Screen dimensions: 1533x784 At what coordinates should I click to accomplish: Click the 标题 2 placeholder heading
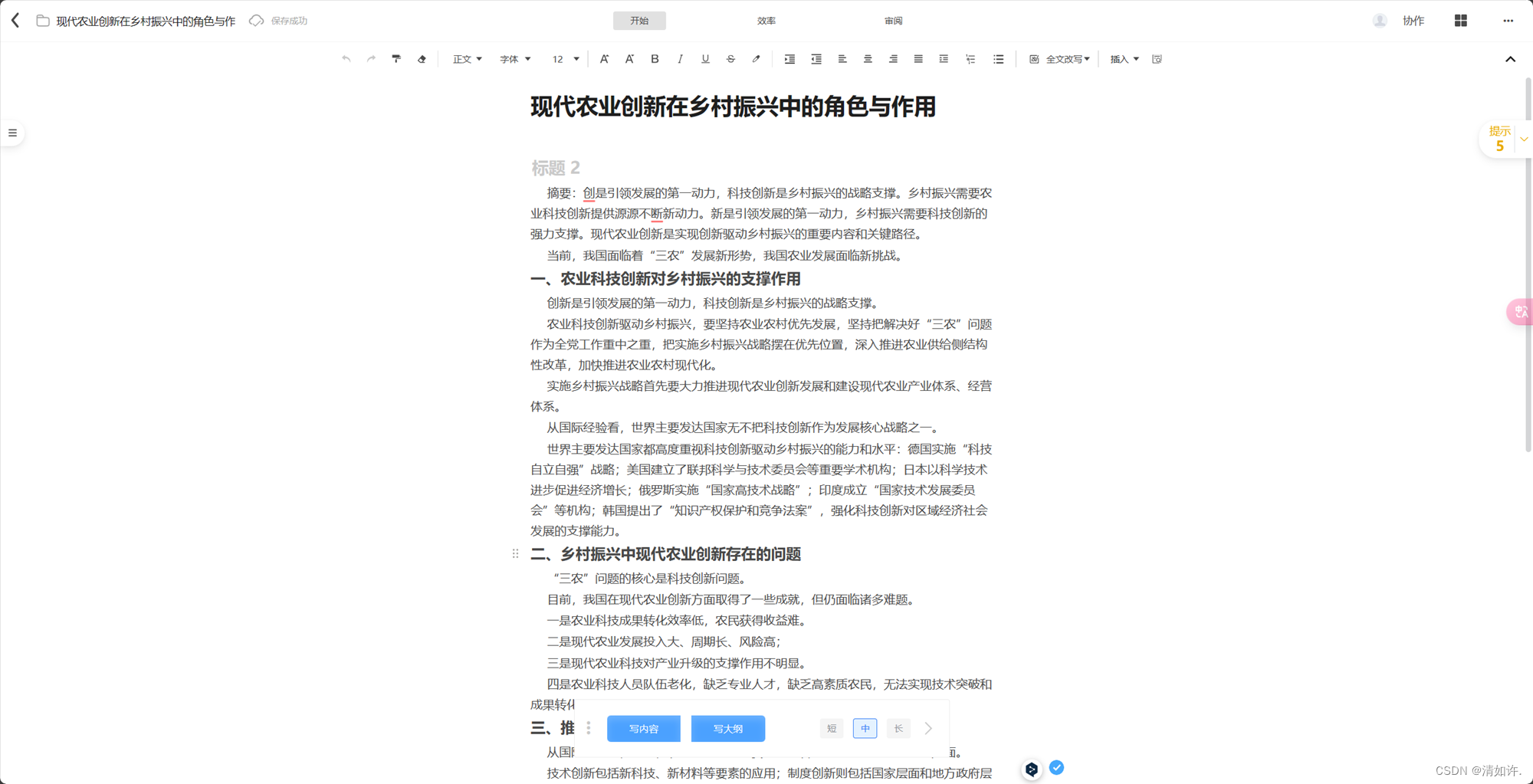click(x=556, y=167)
